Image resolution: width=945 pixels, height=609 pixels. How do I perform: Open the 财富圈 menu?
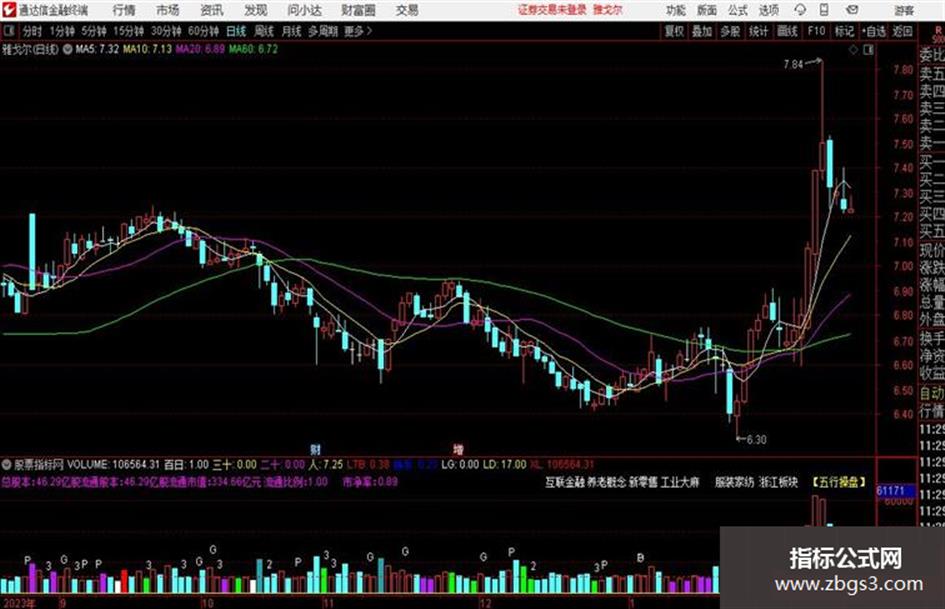[358, 10]
